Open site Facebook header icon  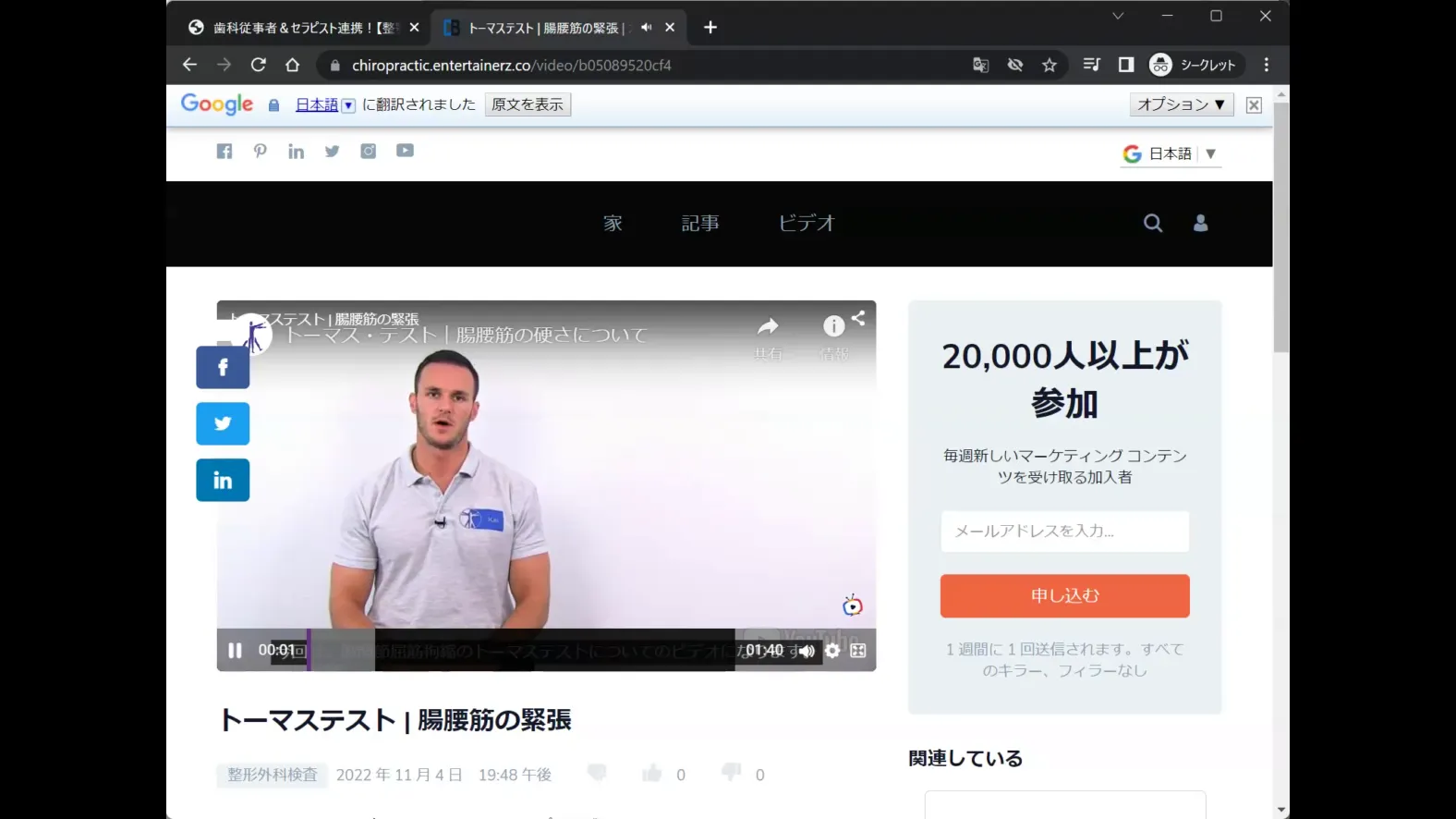224,152
